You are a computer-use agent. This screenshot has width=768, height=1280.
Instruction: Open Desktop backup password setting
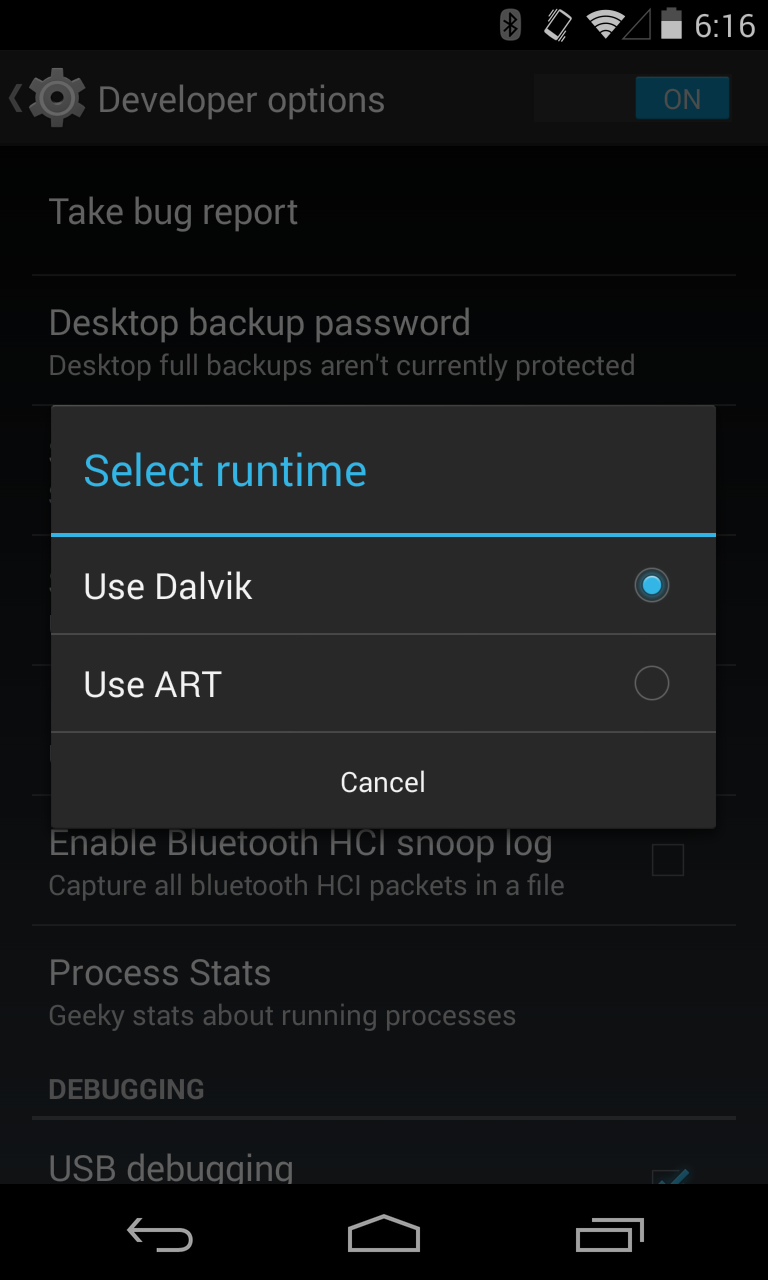384,341
